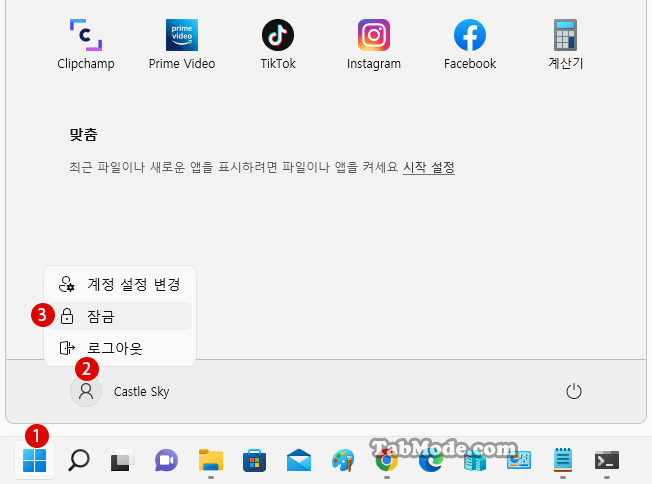Open the Control Panel taskbar icon
Screen dimensions: 652x484
519,460
